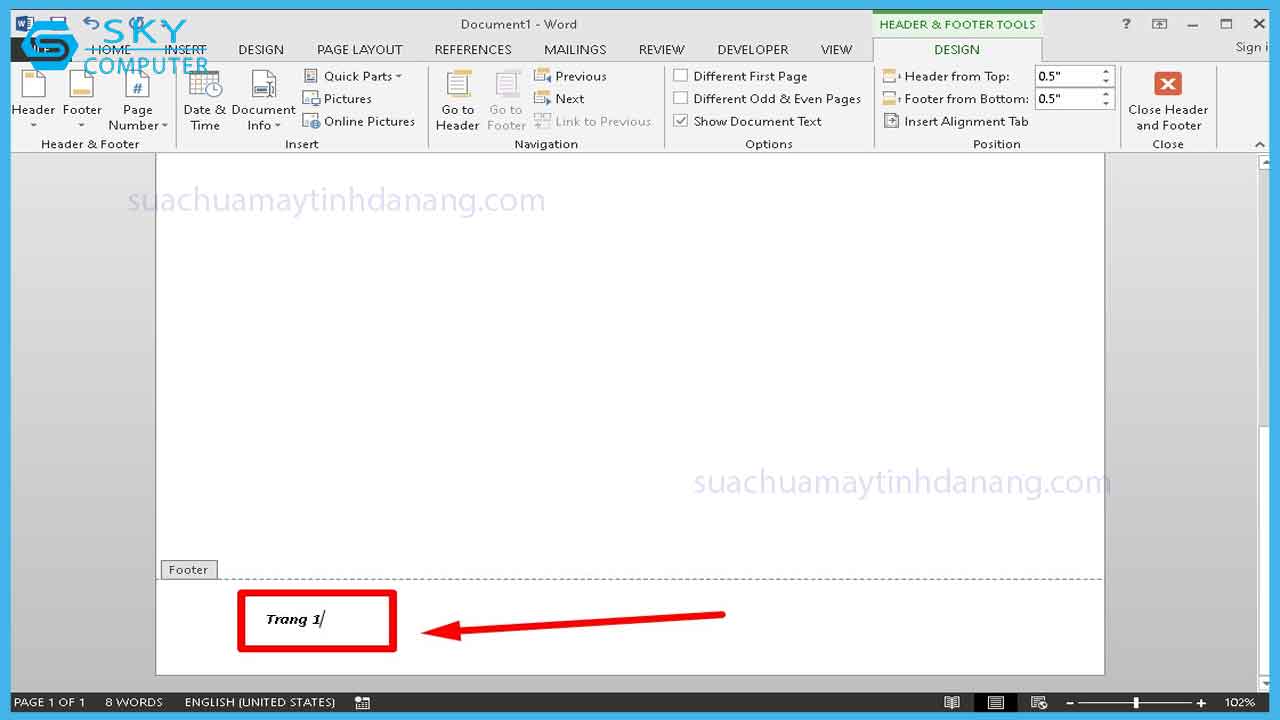Switch to the REFERENCES tab
The width and height of the screenshot is (1280, 720).
pos(473,49)
